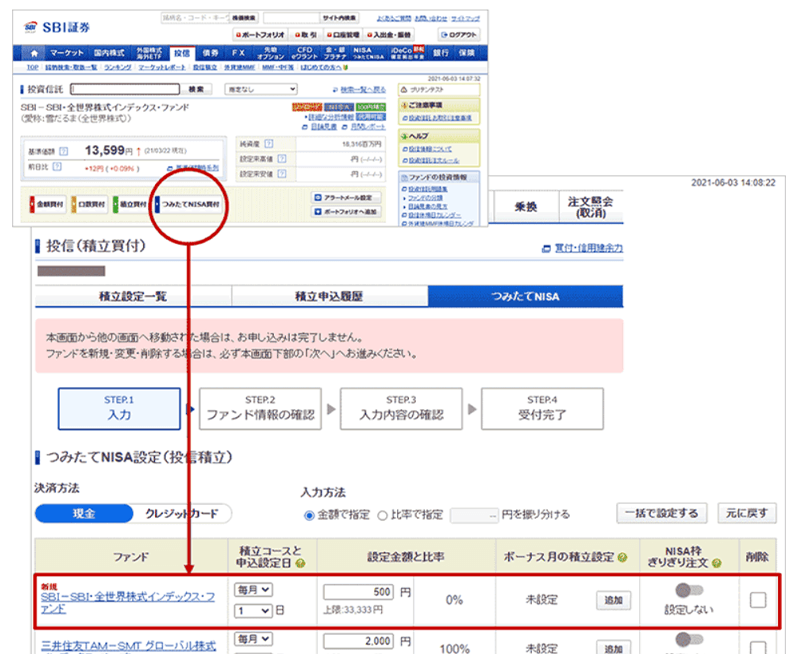Click the 入出金・振替 header button
Viewport: 800px width, 662px height.
click(389, 35)
